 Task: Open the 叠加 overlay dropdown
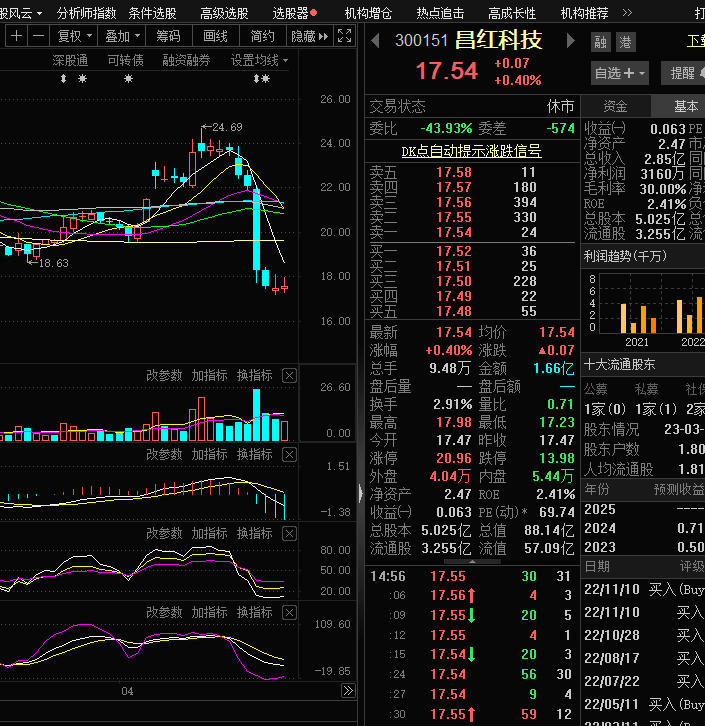coord(122,36)
